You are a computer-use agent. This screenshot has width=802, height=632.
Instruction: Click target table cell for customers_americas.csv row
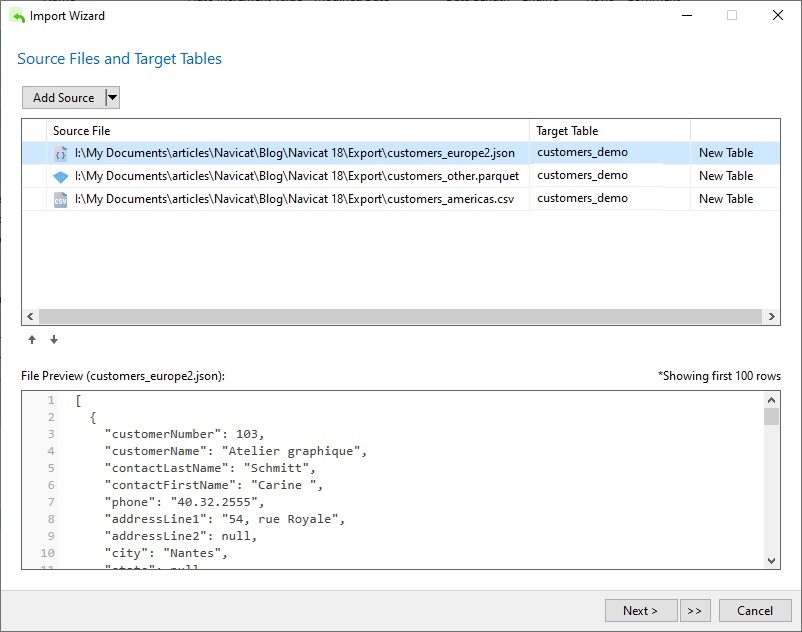pyautogui.click(x=610, y=198)
